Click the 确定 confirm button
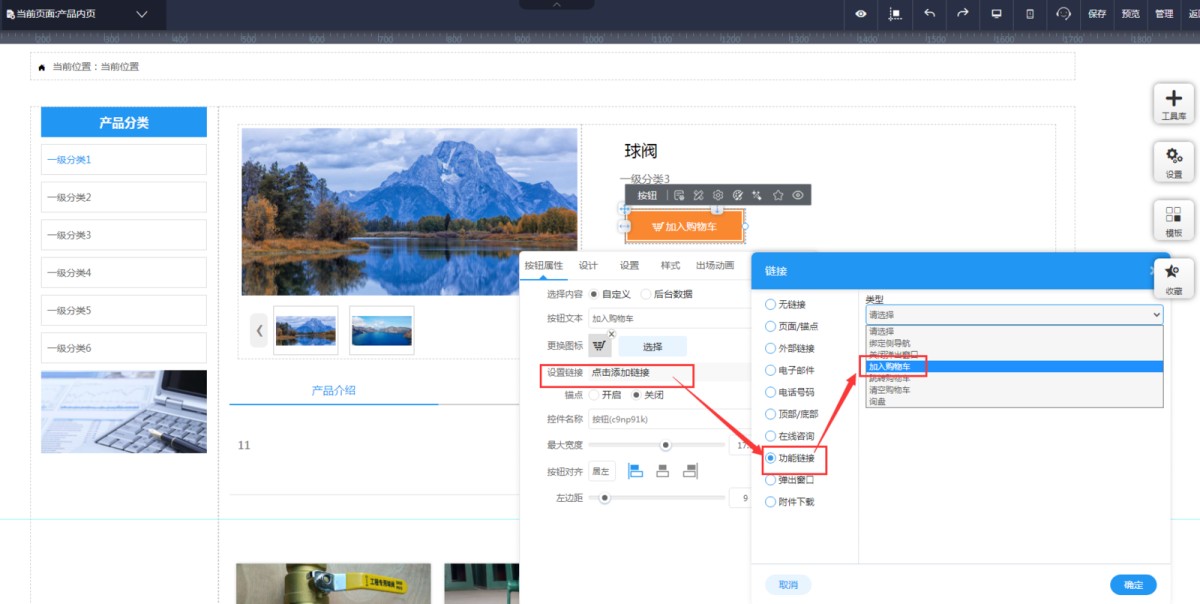Viewport: 1200px width, 604px height. (x=1132, y=585)
